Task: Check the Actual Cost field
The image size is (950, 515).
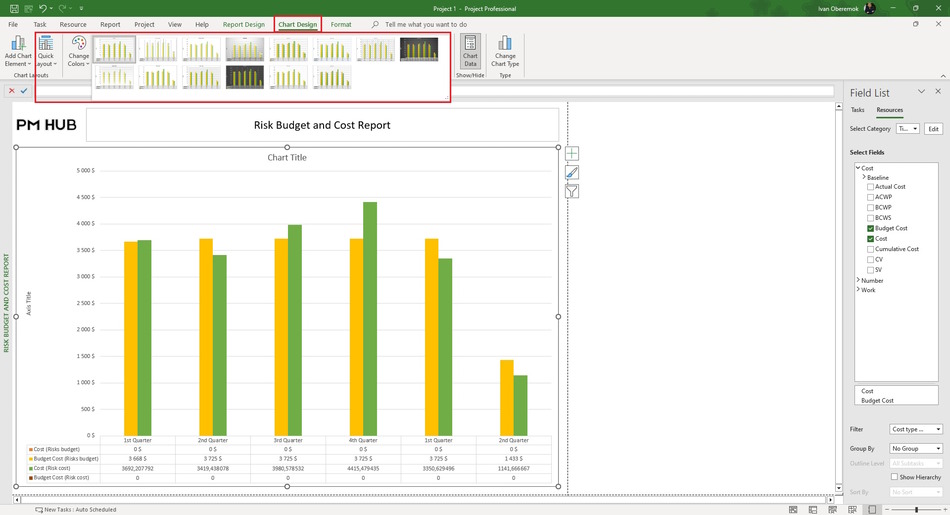Action: point(871,187)
